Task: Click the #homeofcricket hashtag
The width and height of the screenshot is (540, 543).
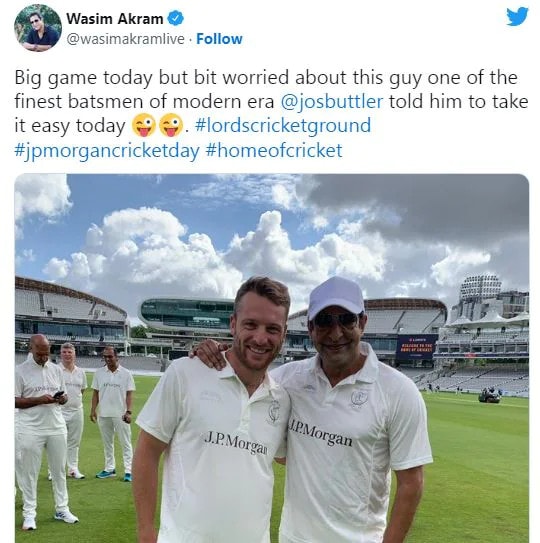Action: [274, 150]
